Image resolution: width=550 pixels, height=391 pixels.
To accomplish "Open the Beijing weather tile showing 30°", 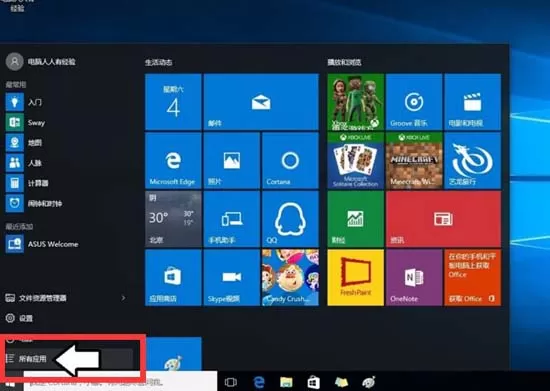I will click(173, 219).
